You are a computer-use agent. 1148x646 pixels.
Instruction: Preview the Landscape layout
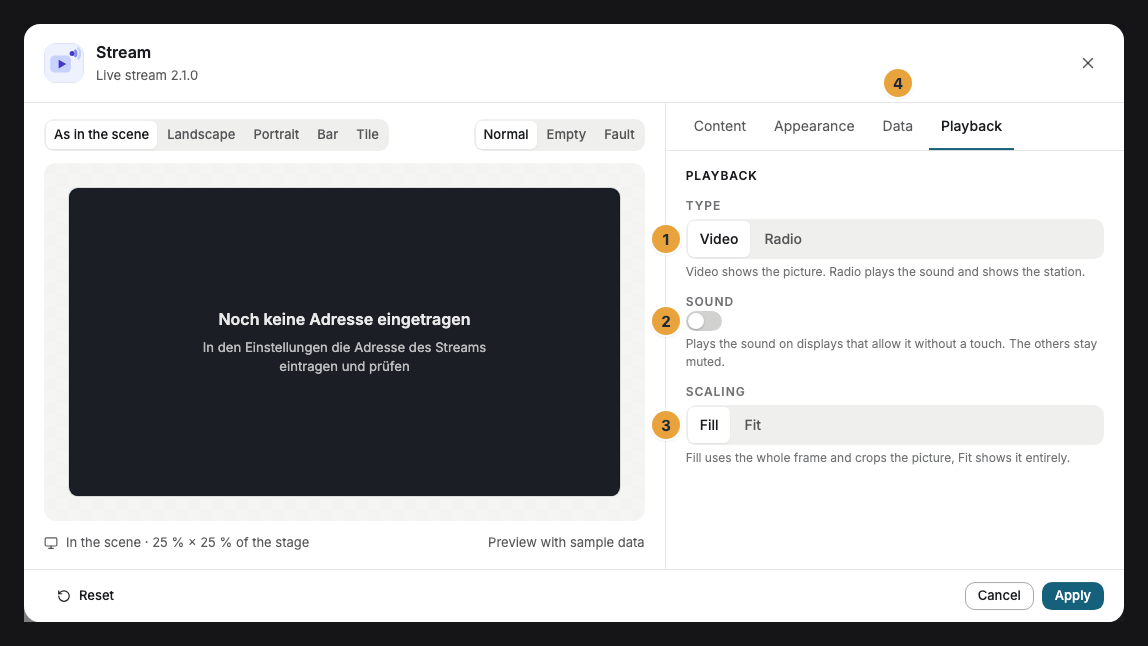[201, 135]
